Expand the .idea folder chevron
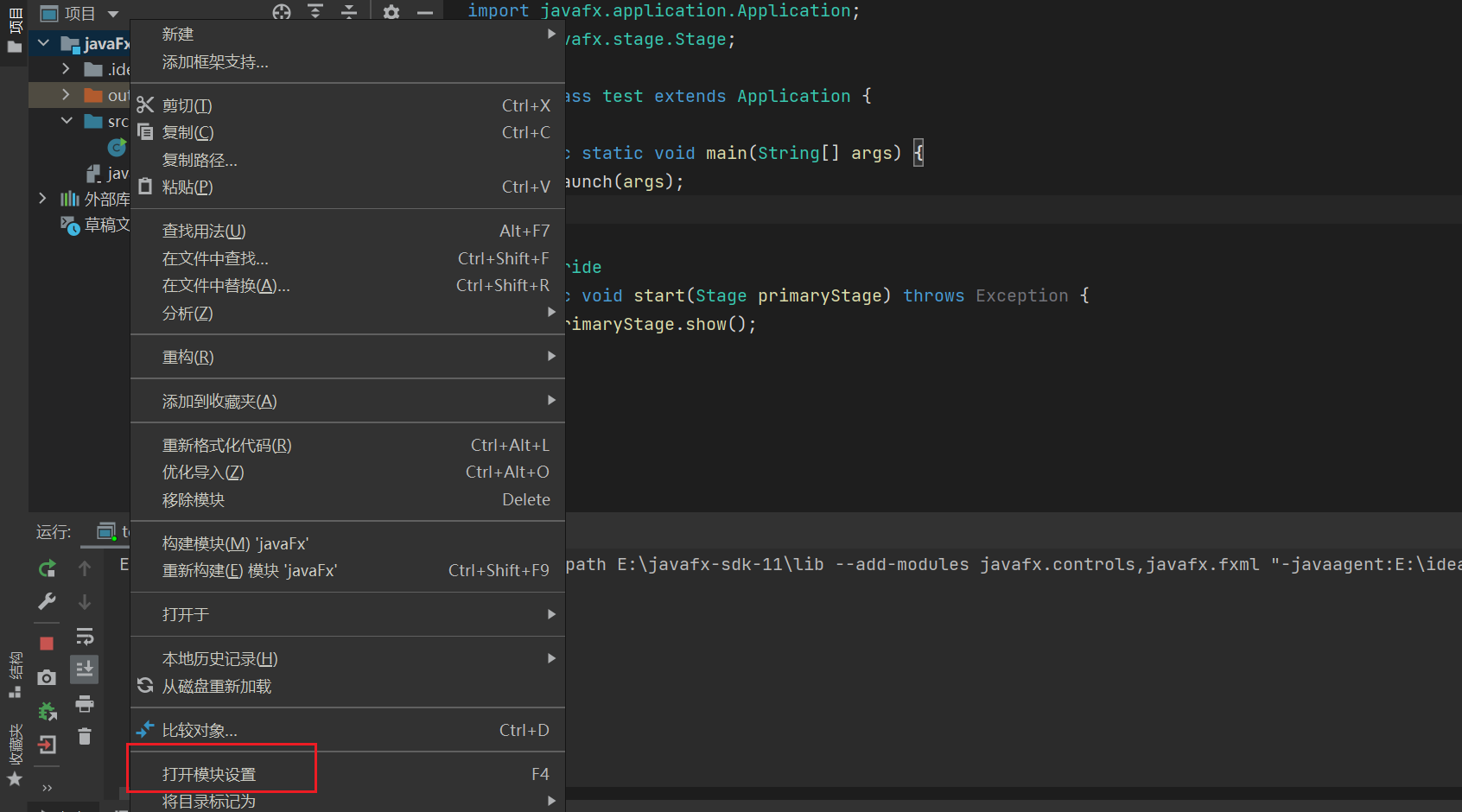The height and width of the screenshot is (812, 1462). [x=66, y=68]
